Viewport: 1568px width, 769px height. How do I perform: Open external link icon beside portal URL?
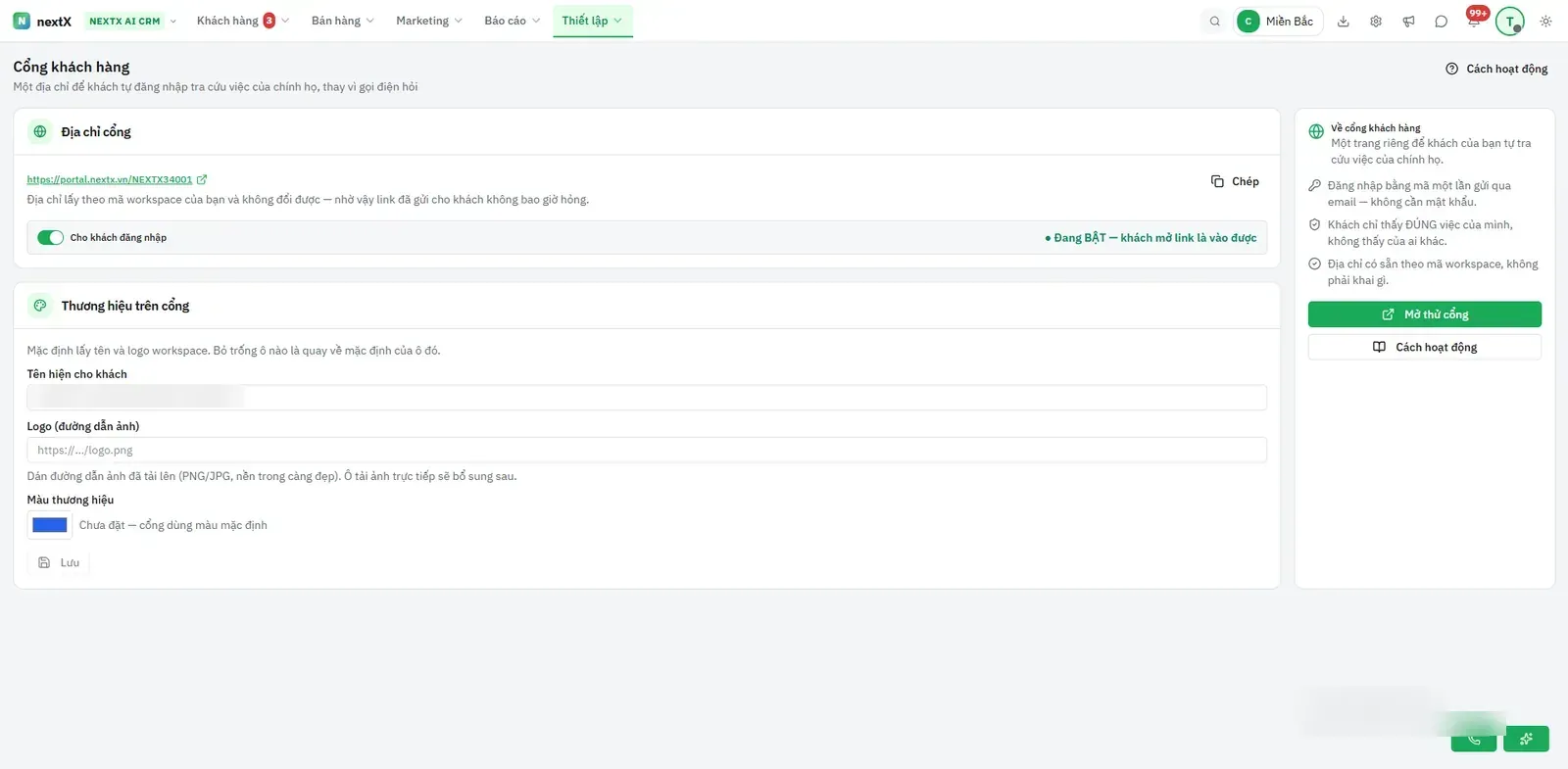(202, 179)
